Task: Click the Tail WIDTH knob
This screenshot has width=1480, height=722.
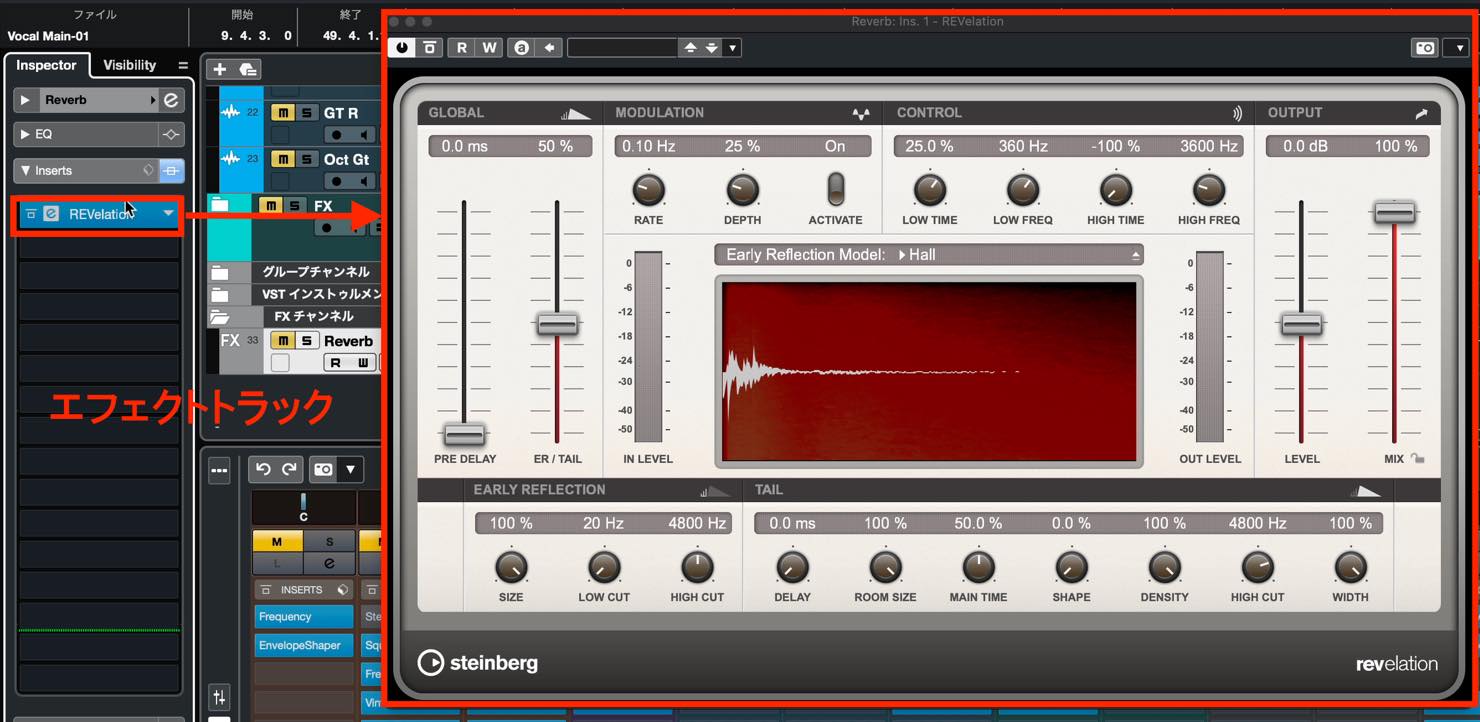Action: pos(1350,567)
